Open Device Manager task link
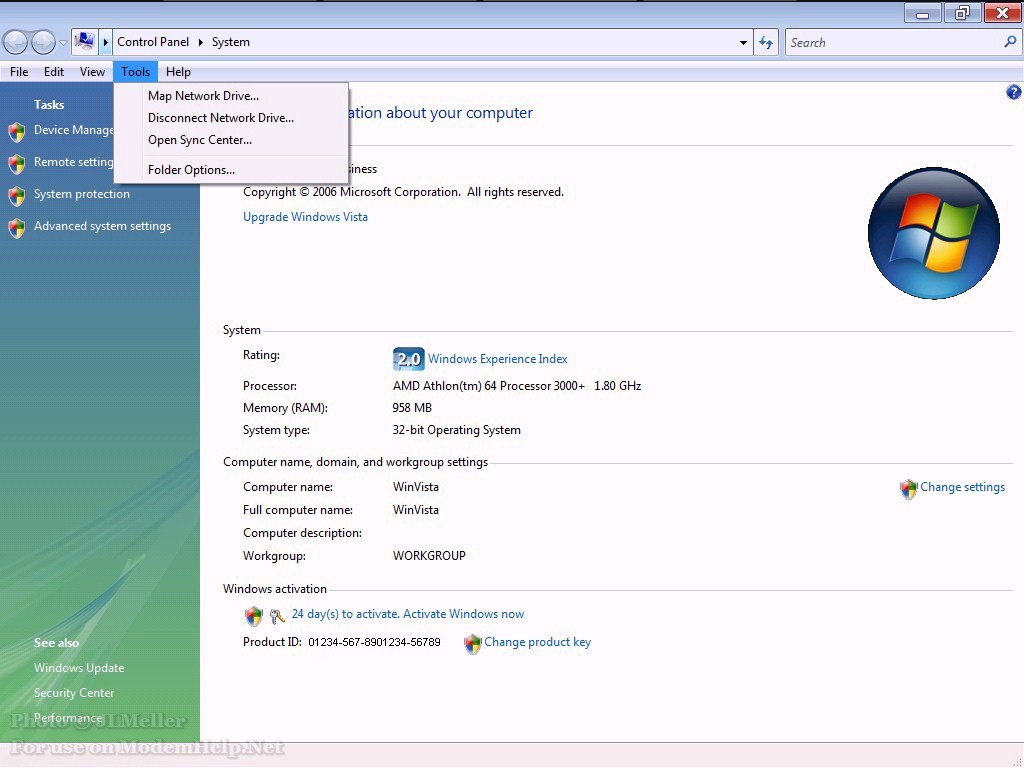The height and width of the screenshot is (768, 1024). (74, 130)
